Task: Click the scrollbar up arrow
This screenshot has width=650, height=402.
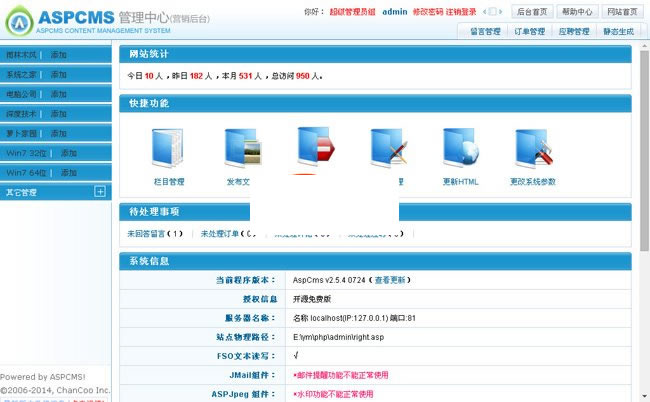Action: (x=644, y=46)
